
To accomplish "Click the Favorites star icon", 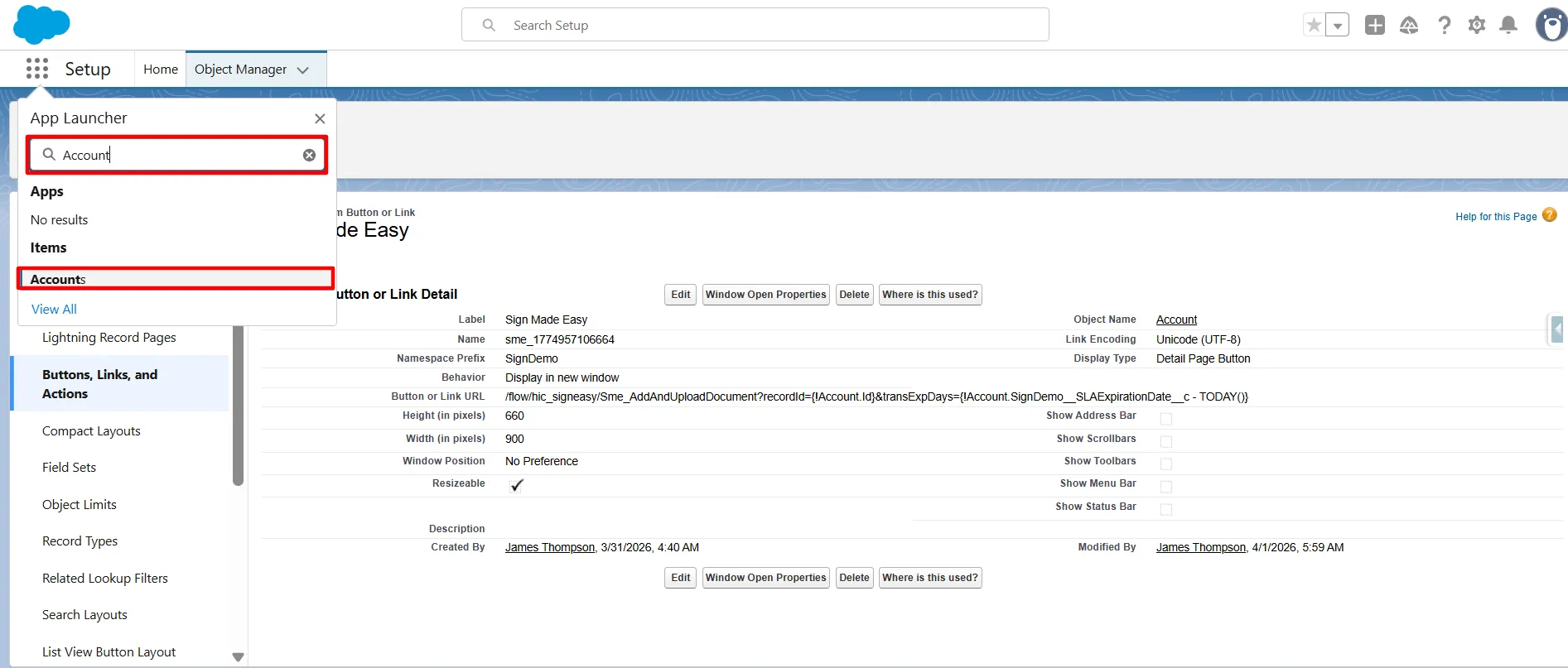I will [x=1314, y=25].
